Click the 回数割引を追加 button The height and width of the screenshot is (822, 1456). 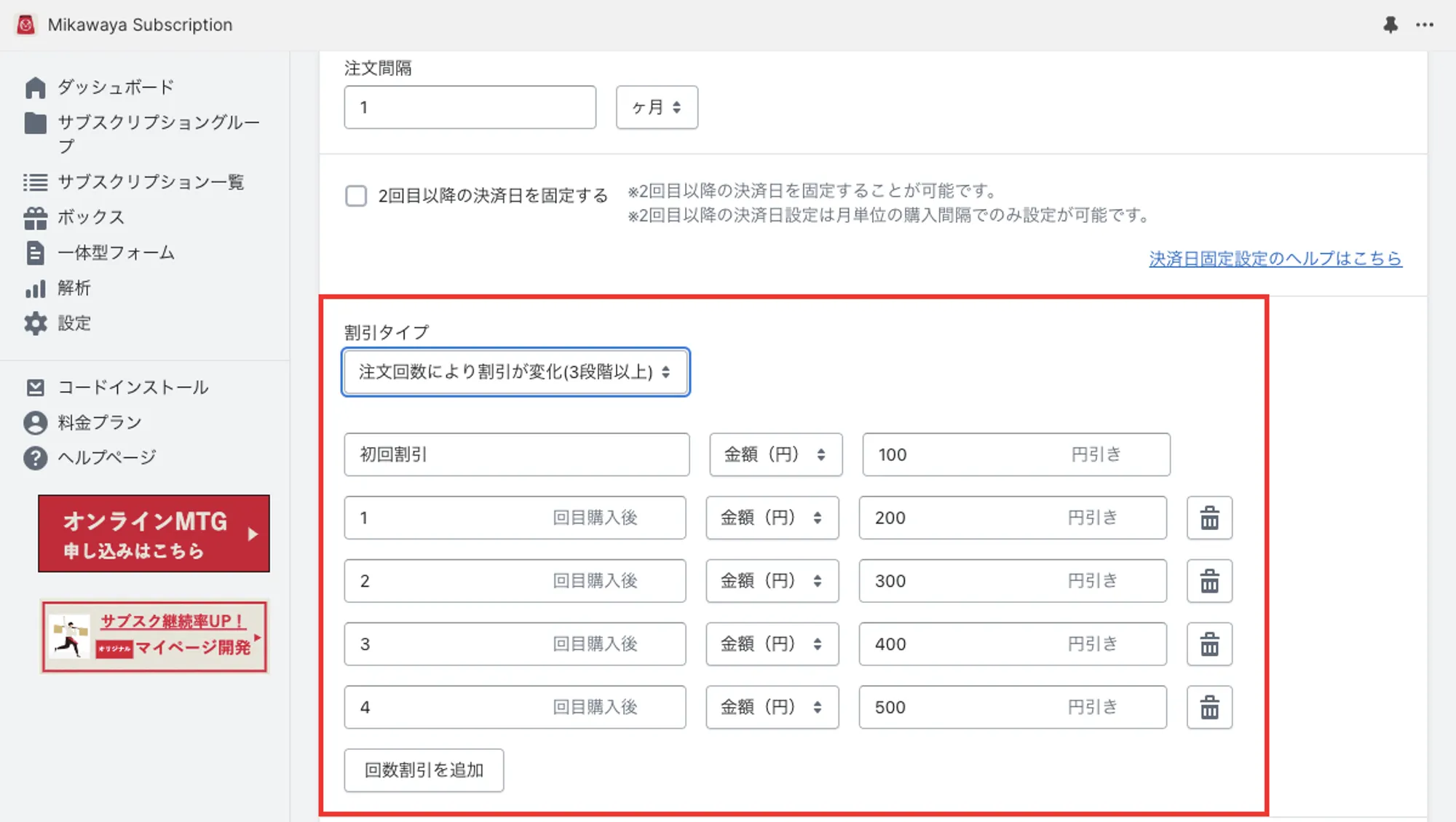tap(424, 770)
